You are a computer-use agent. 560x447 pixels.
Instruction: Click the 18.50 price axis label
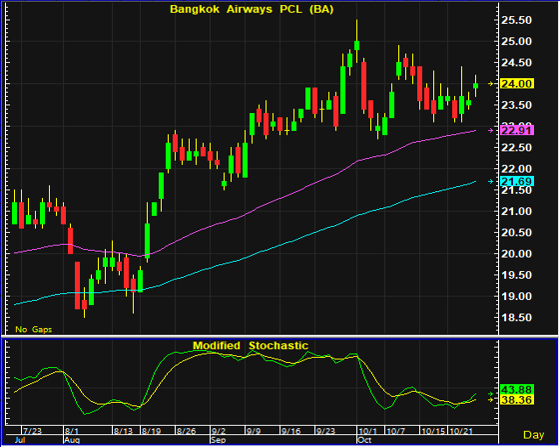coord(516,317)
